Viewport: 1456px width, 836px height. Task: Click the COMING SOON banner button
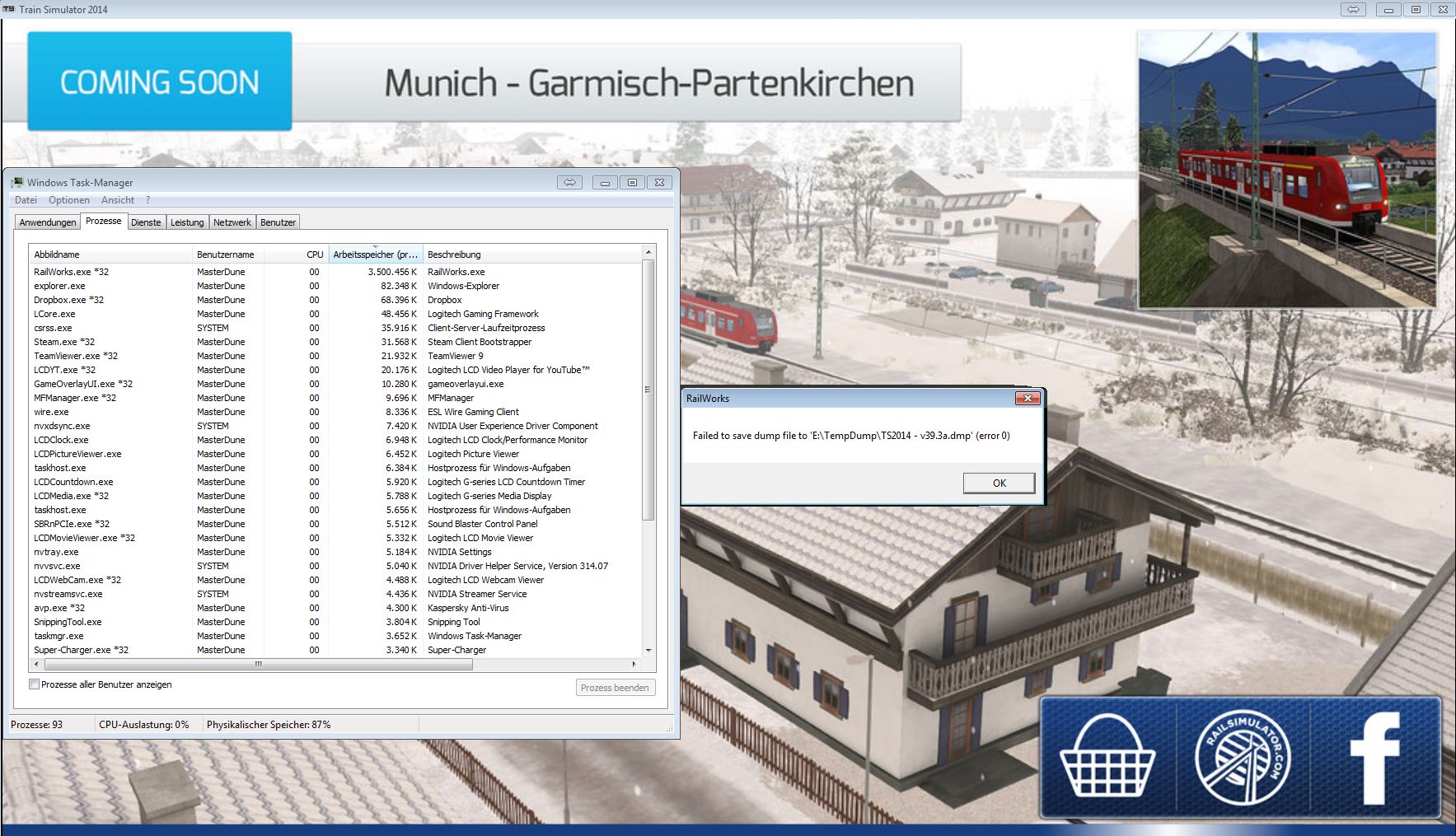160,82
